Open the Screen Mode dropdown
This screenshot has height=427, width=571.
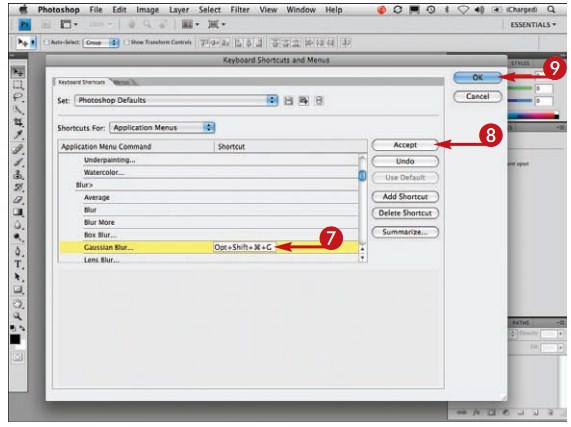[216, 24]
